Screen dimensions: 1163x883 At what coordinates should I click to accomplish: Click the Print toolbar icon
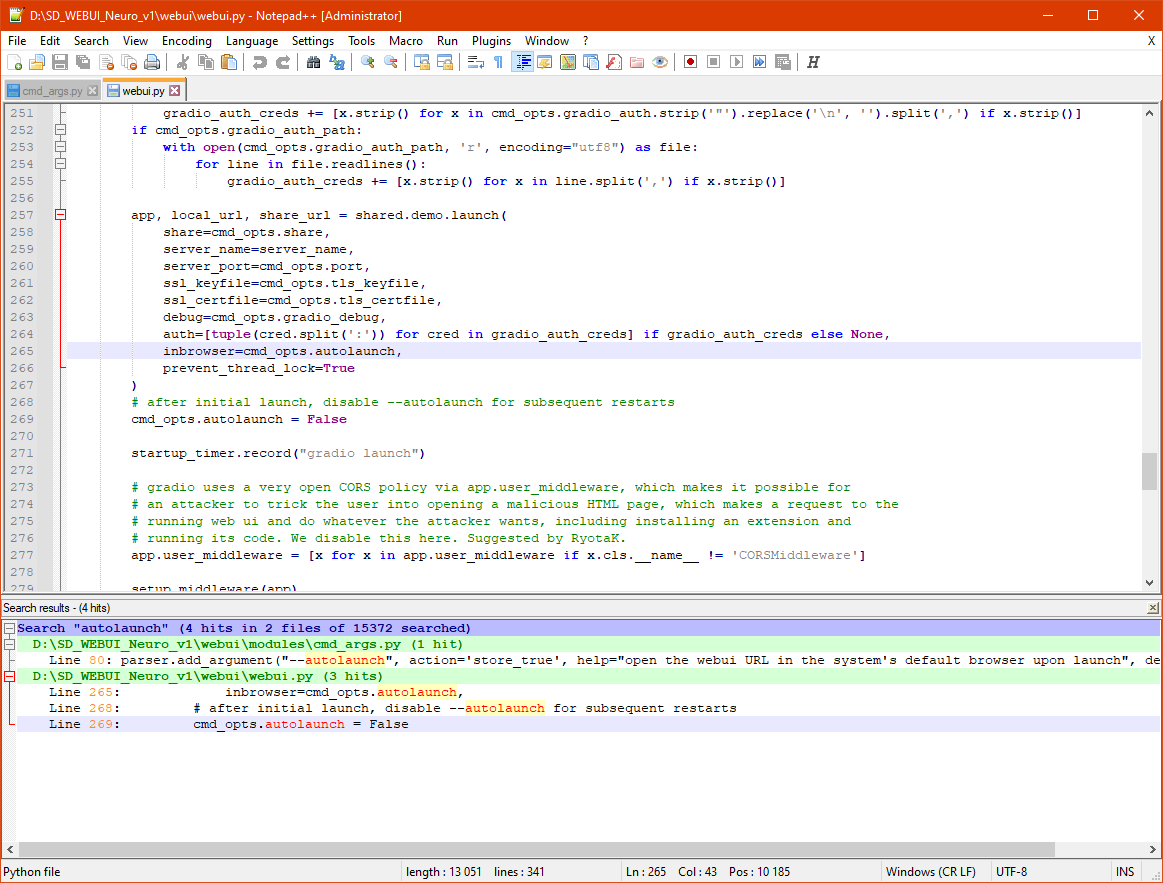point(152,62)
